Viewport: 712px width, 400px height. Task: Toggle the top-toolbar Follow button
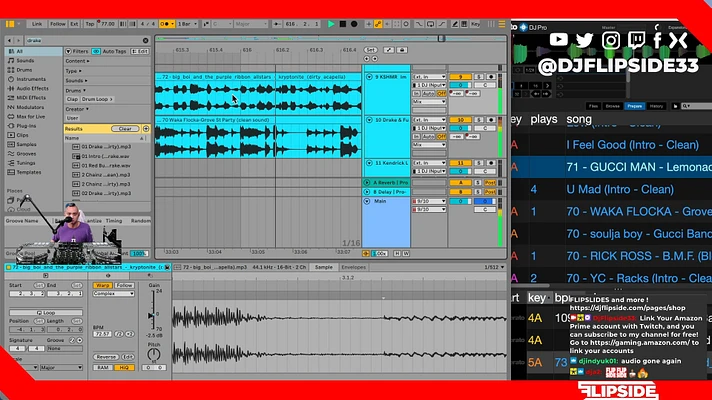57,24
